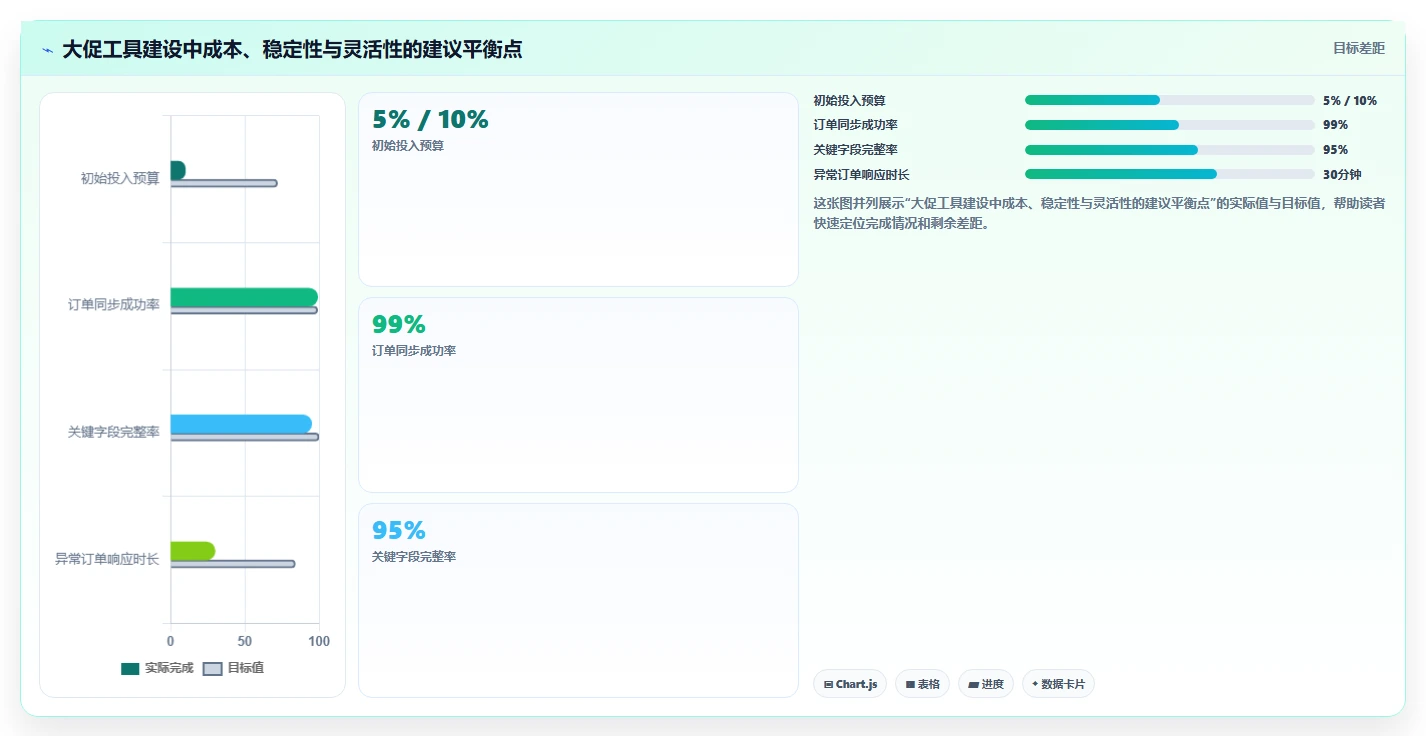The image size is (1426, 736).
Task: Click the lime 异常订单响应时长 actual bar
Action: [193, 551]
